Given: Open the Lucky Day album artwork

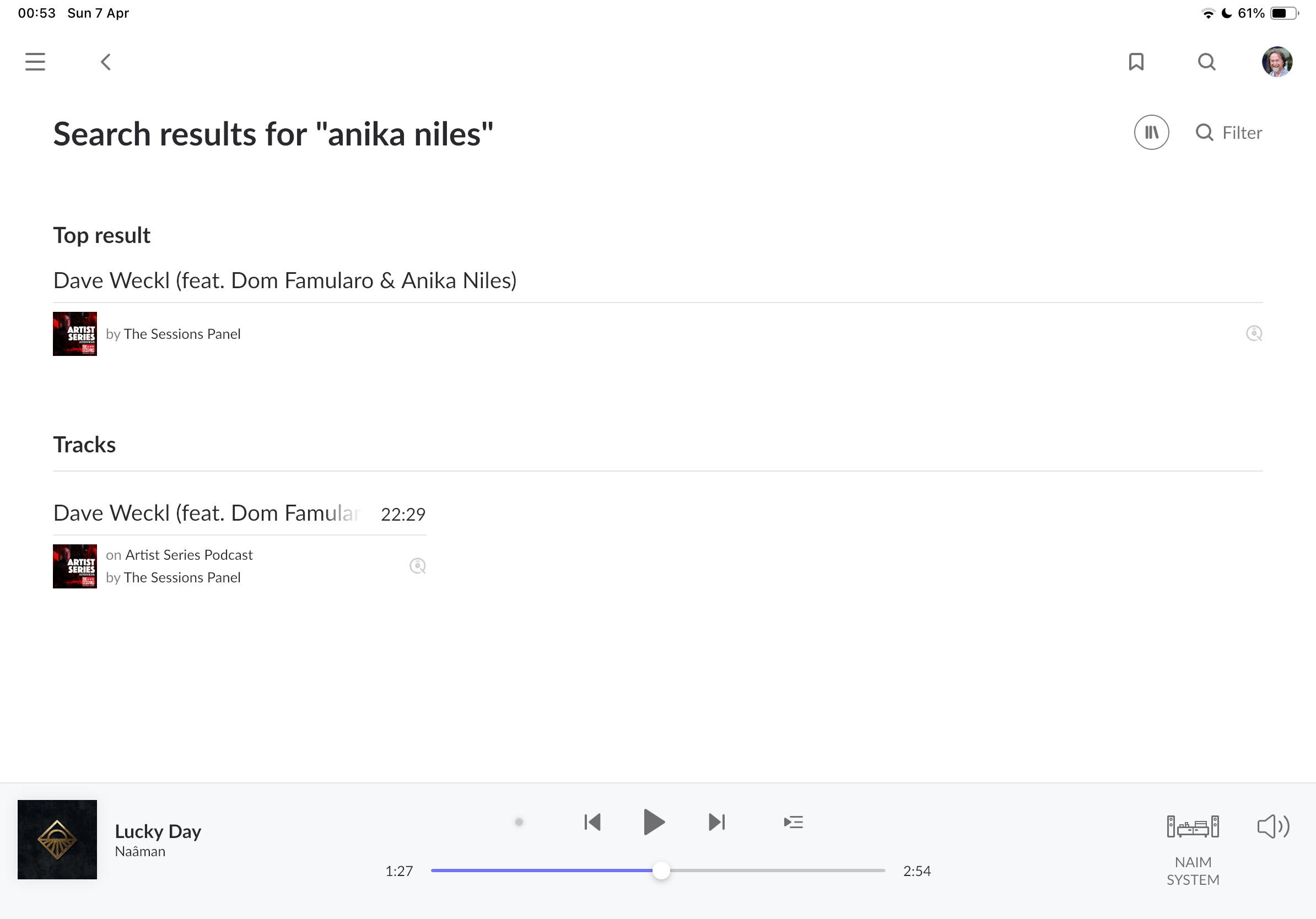Looking at the screenshot, I should [57, 839].
